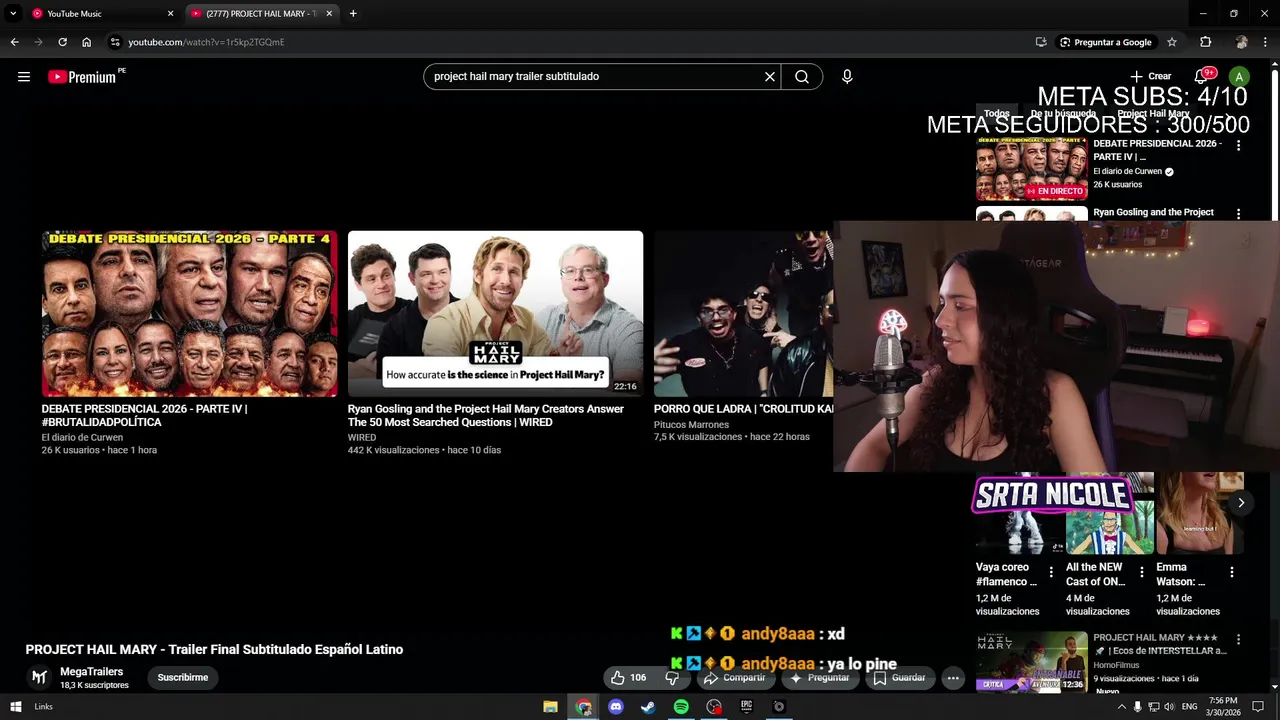Open the MegaTrailers channel avatar

(x=39, y=678)
